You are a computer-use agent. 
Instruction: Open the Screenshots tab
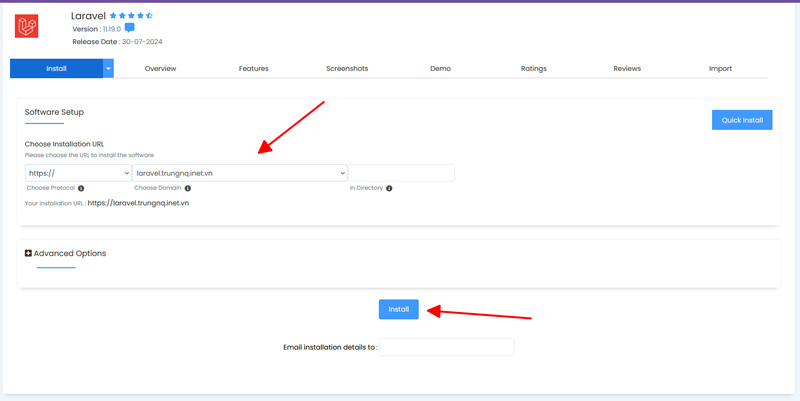(347, 68)
